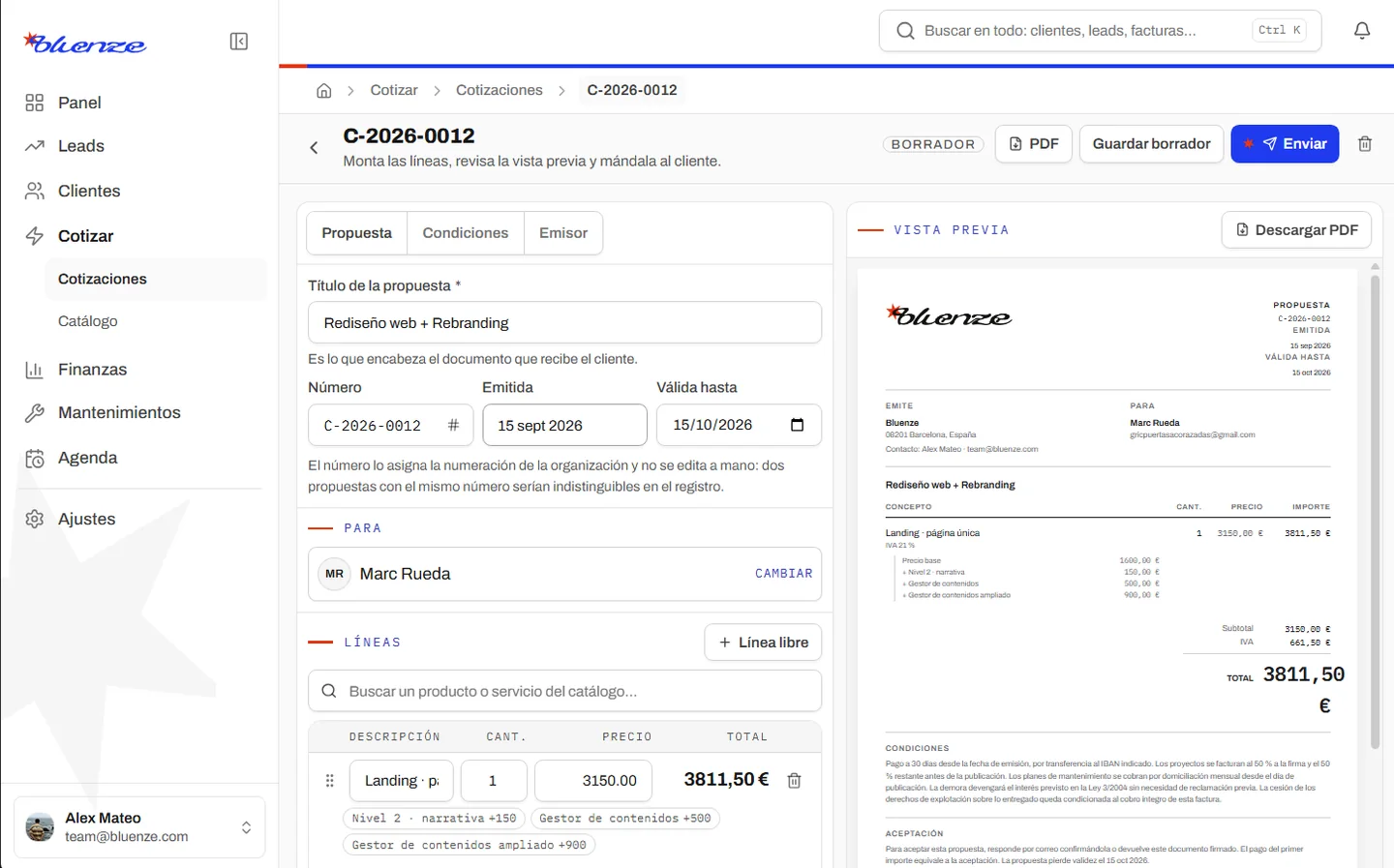Delete quote with header trash icon
The height and width of the screenshot is (868, 1394).
1365,144
